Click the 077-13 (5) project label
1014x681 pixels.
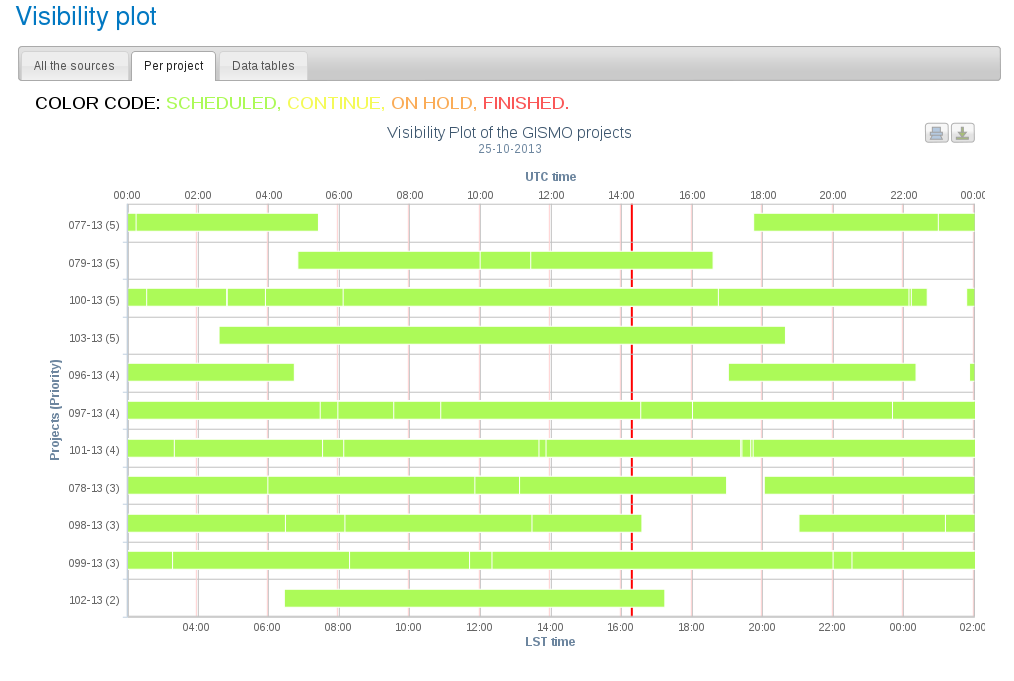[94, 225]
